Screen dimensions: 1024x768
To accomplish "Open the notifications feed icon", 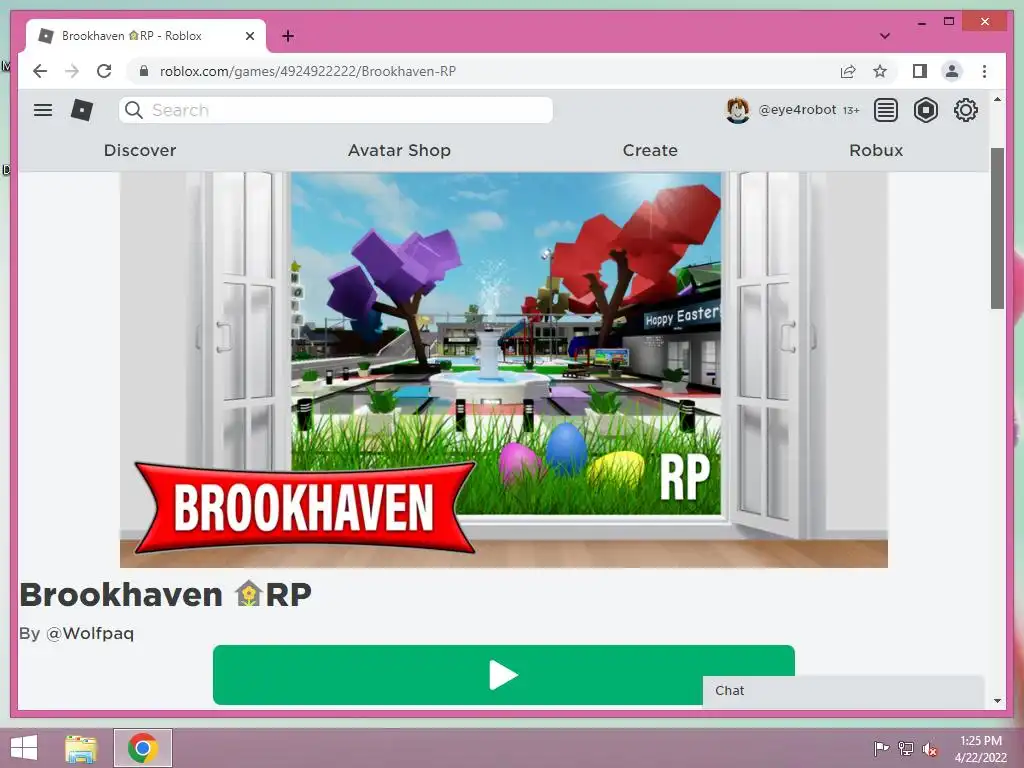I will click(x=886, y=110).
